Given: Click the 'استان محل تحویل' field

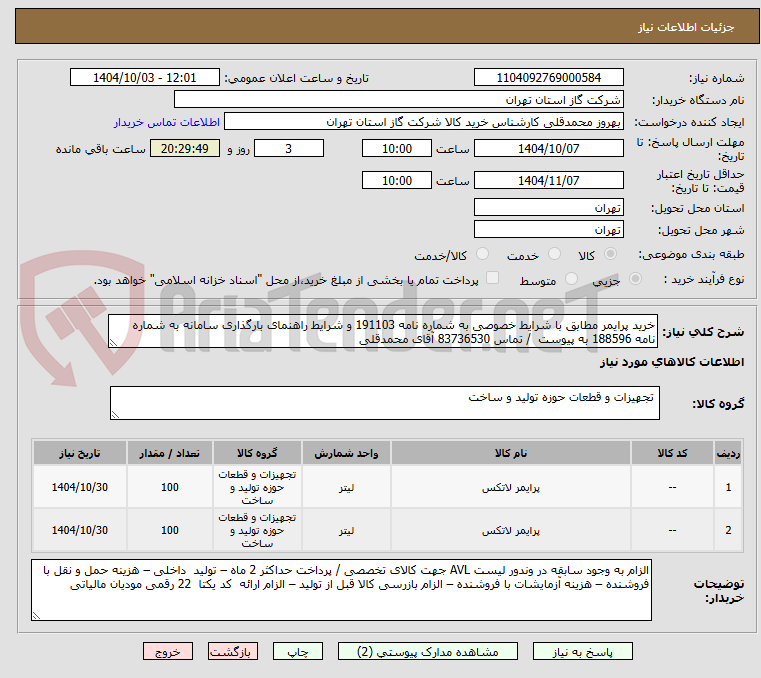Looking at the screenshot, I should pyautogui.click(x=548, y=207).
